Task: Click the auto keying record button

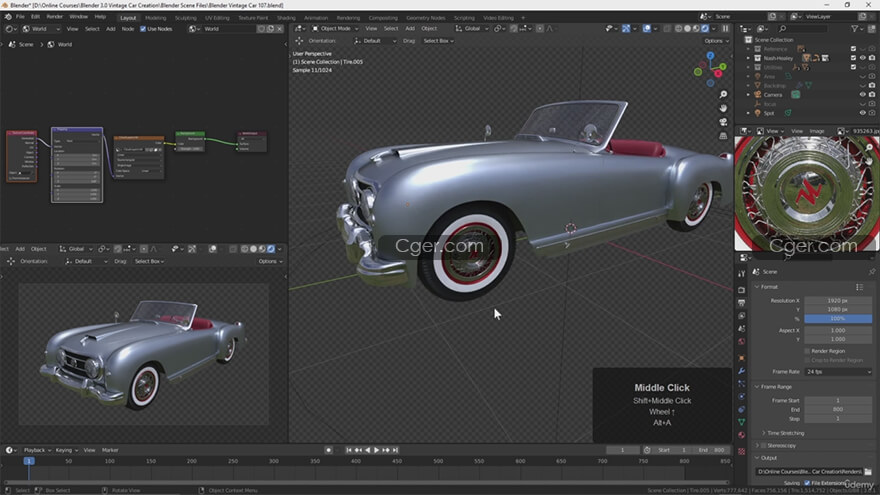Action: pos(329,450)
